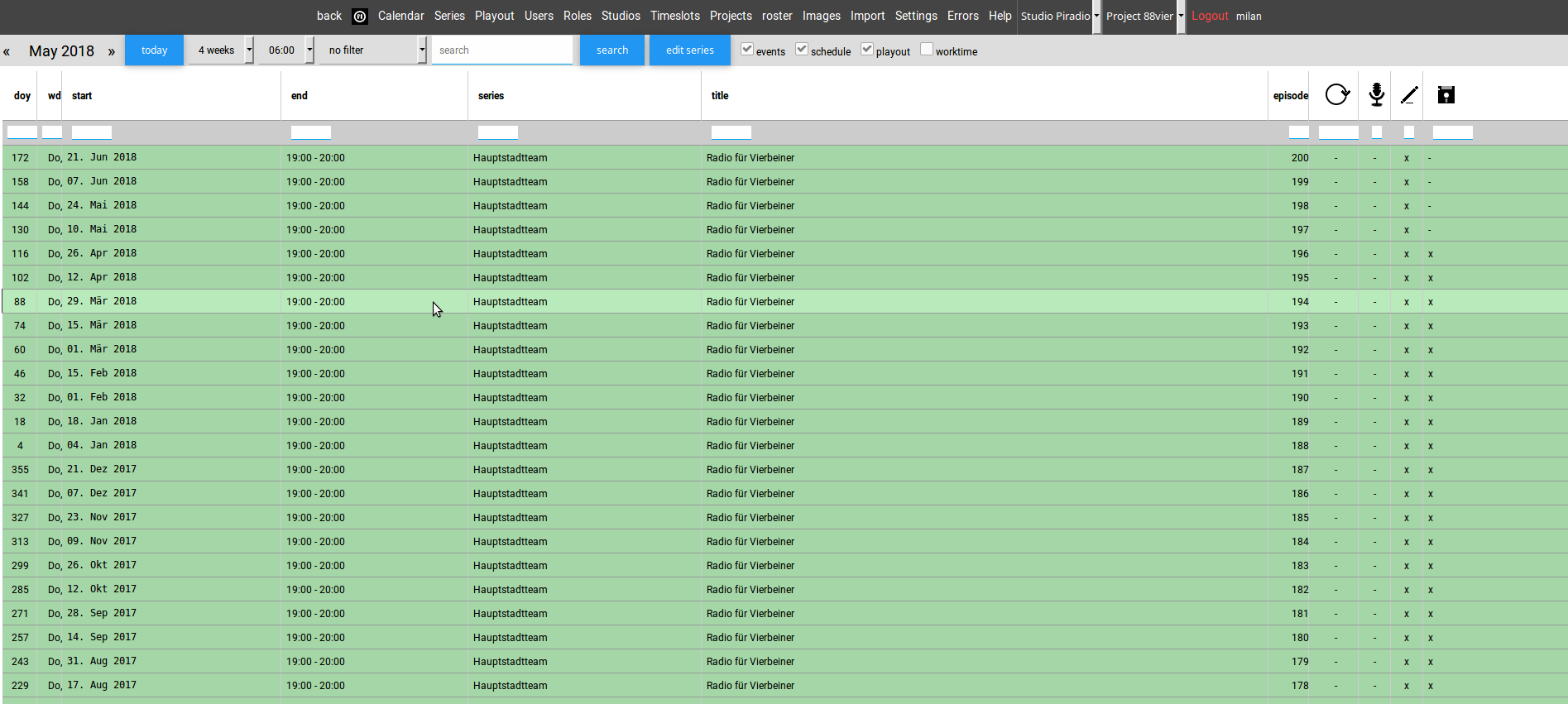Screen dimensions: 1568x704
Task: Enable the worktime checkbox
Action: click(927, 50)
